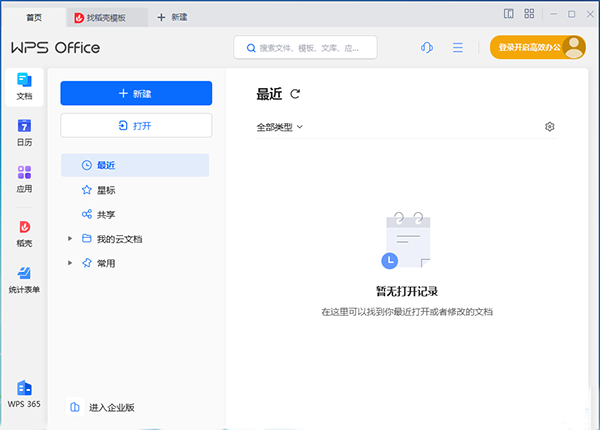Open the hamburger menu icon in header
The width and height of the screenshot is (600, 430).
pos(458,48)
